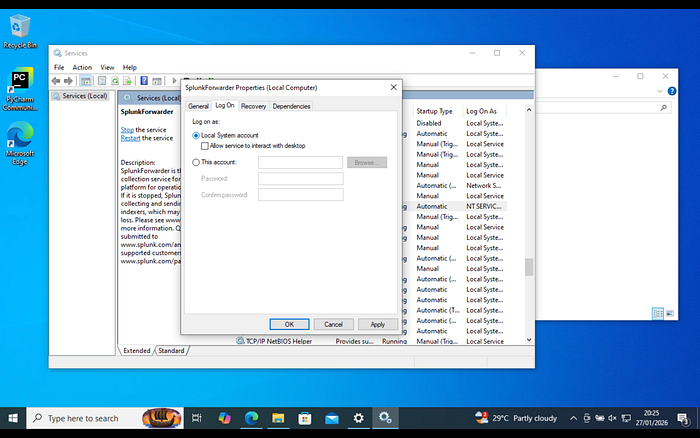Open Mail app from the taskbar
Image resolution: width=700 pixels, height=438 pixels.
coord(332,418)
